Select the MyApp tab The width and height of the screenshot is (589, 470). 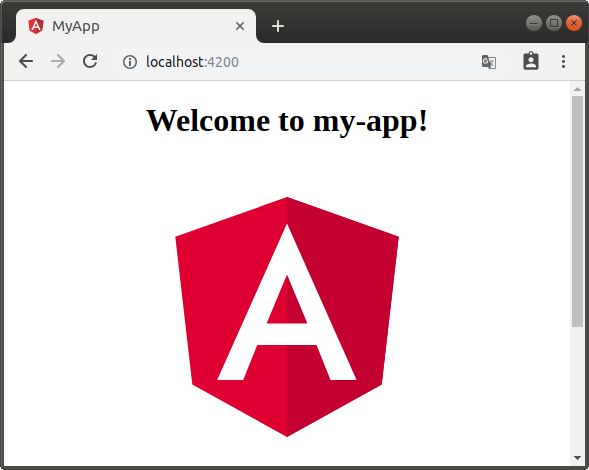136,26
